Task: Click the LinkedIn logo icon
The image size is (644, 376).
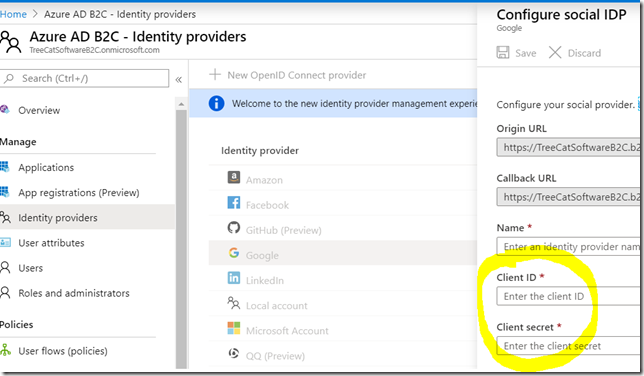Action: pos(234,278)
